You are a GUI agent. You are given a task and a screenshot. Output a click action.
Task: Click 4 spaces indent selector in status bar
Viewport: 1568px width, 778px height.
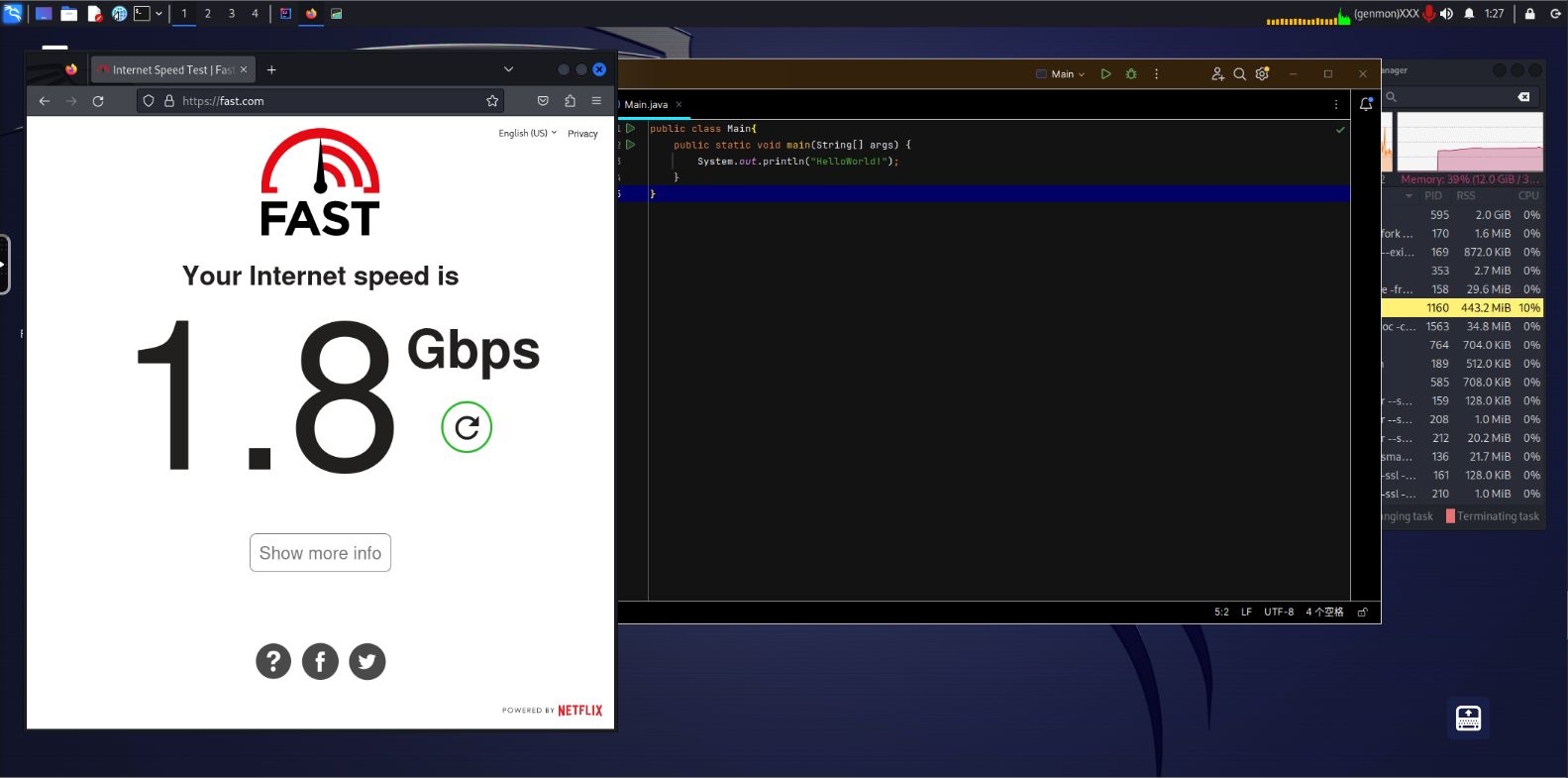(1324, 612)
